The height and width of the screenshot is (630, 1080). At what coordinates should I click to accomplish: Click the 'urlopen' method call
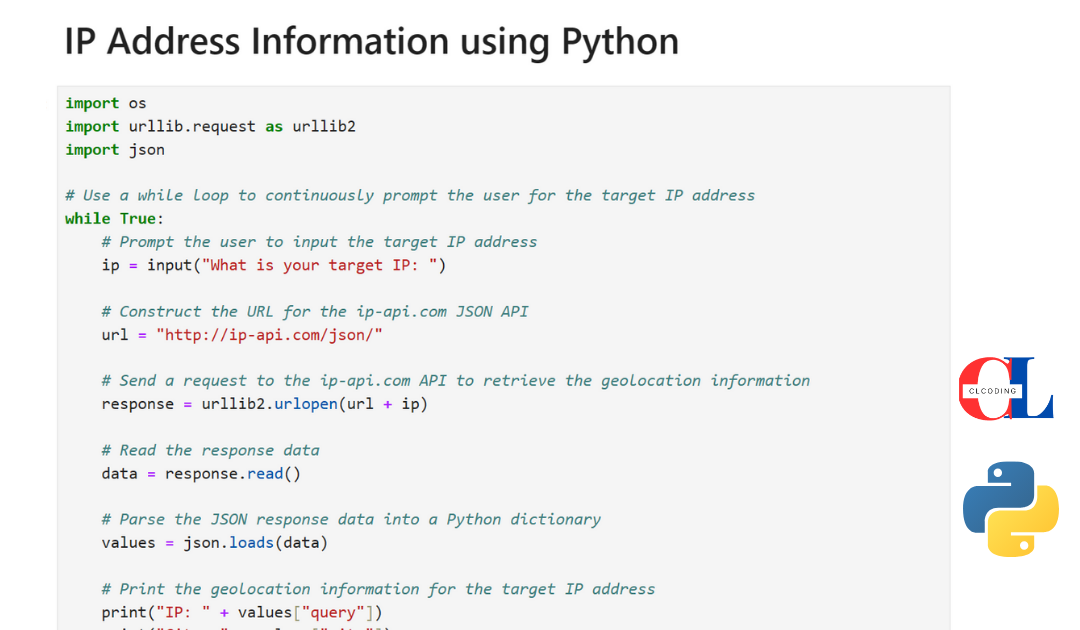[x=306, y=405]
